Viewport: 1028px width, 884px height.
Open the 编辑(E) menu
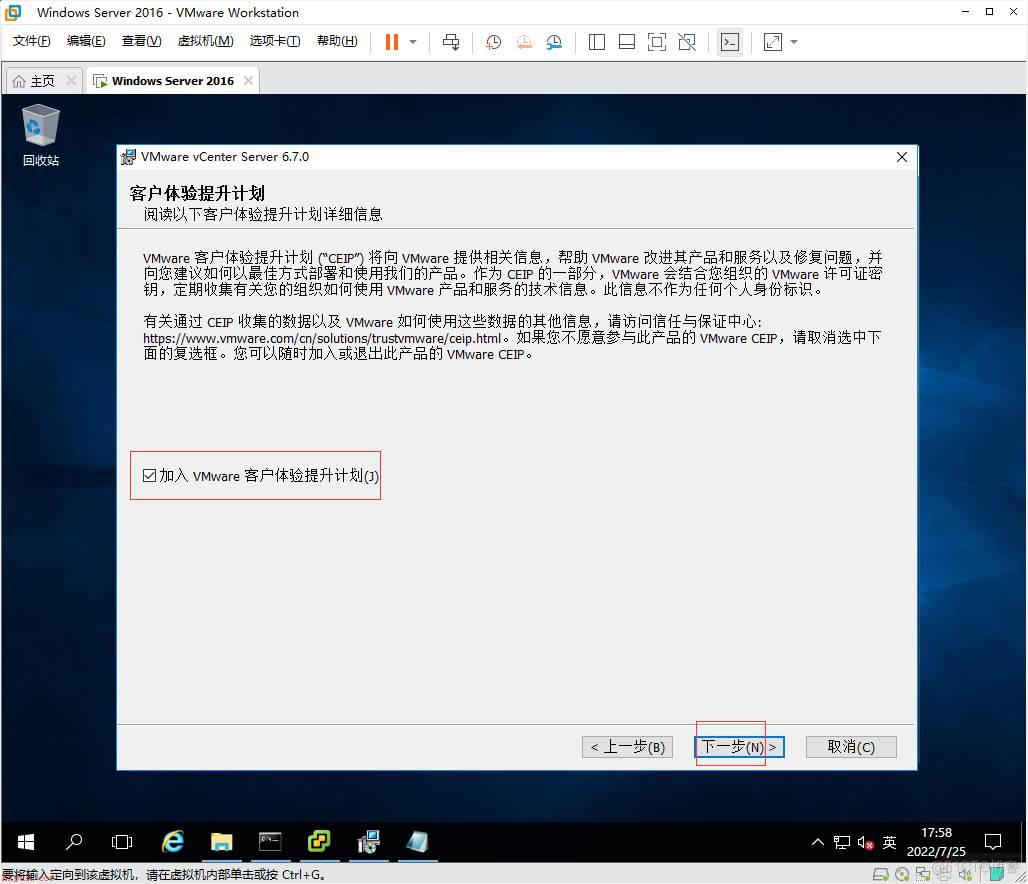(x=86, y=41)
